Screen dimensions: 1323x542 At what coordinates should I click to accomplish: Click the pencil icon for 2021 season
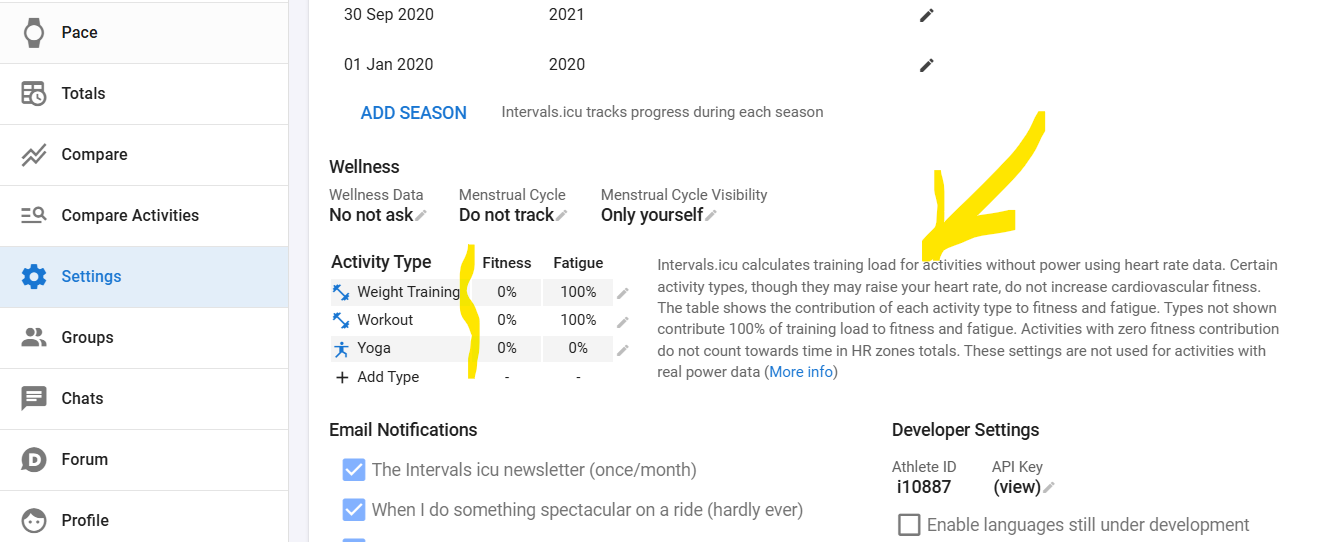pos(927,15)
